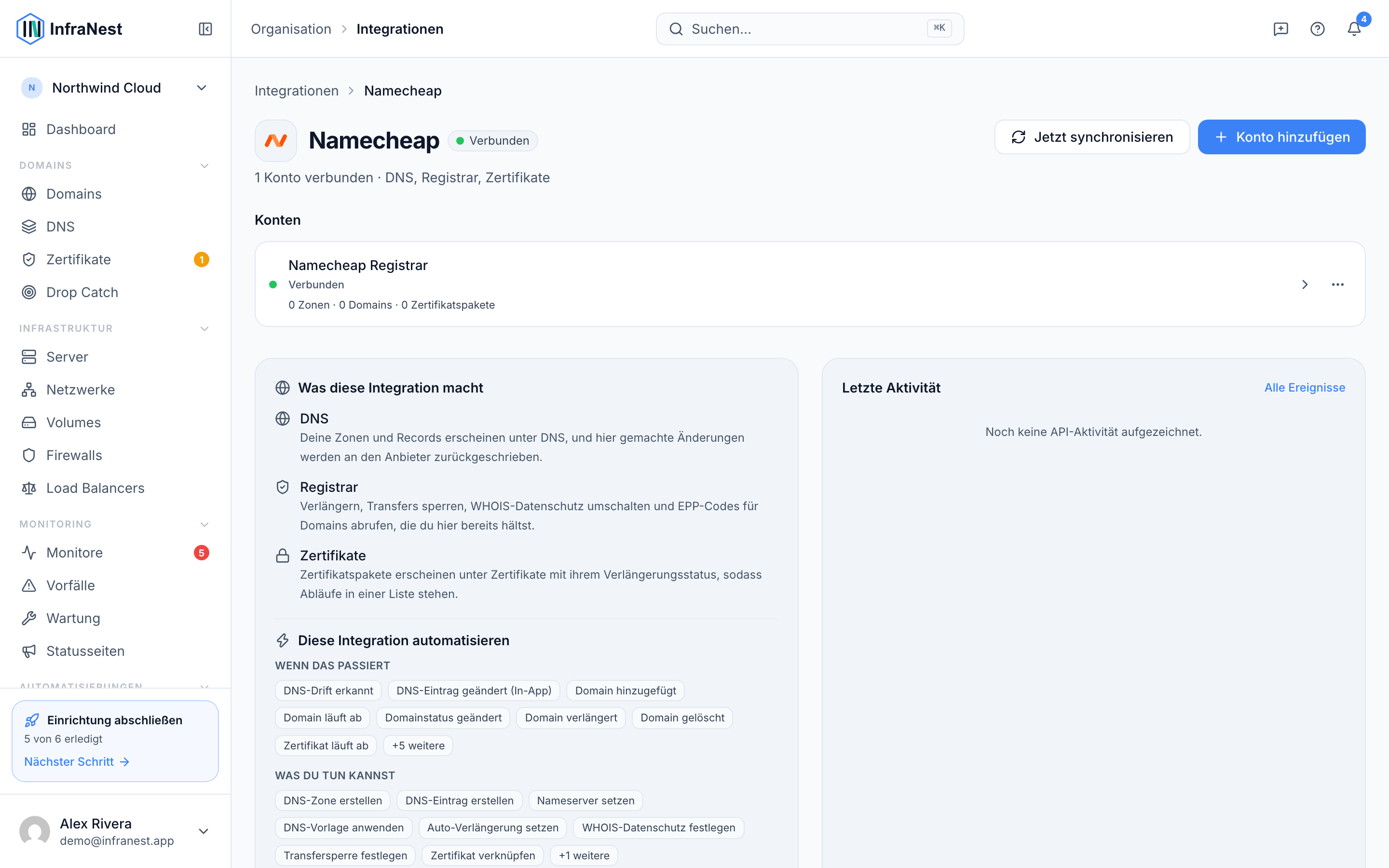Select the Transfersperre festlegen chip
The image size is (1389, 868).
click(x=345, y=855)
